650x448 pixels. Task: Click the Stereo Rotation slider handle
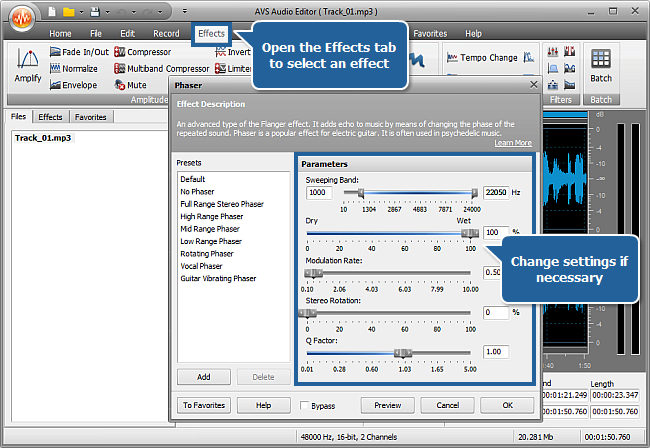tap(307, 312)
